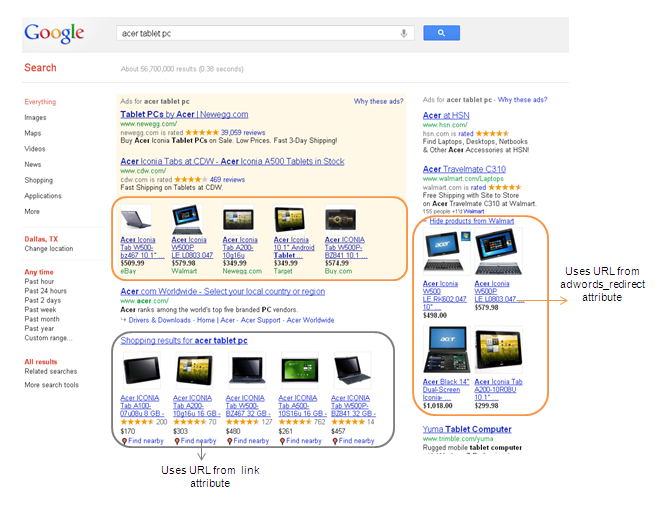Click $299.98 Acer Iconia Tab A200 image
Viewport: 667px width, 520px height.
point(498,350)
